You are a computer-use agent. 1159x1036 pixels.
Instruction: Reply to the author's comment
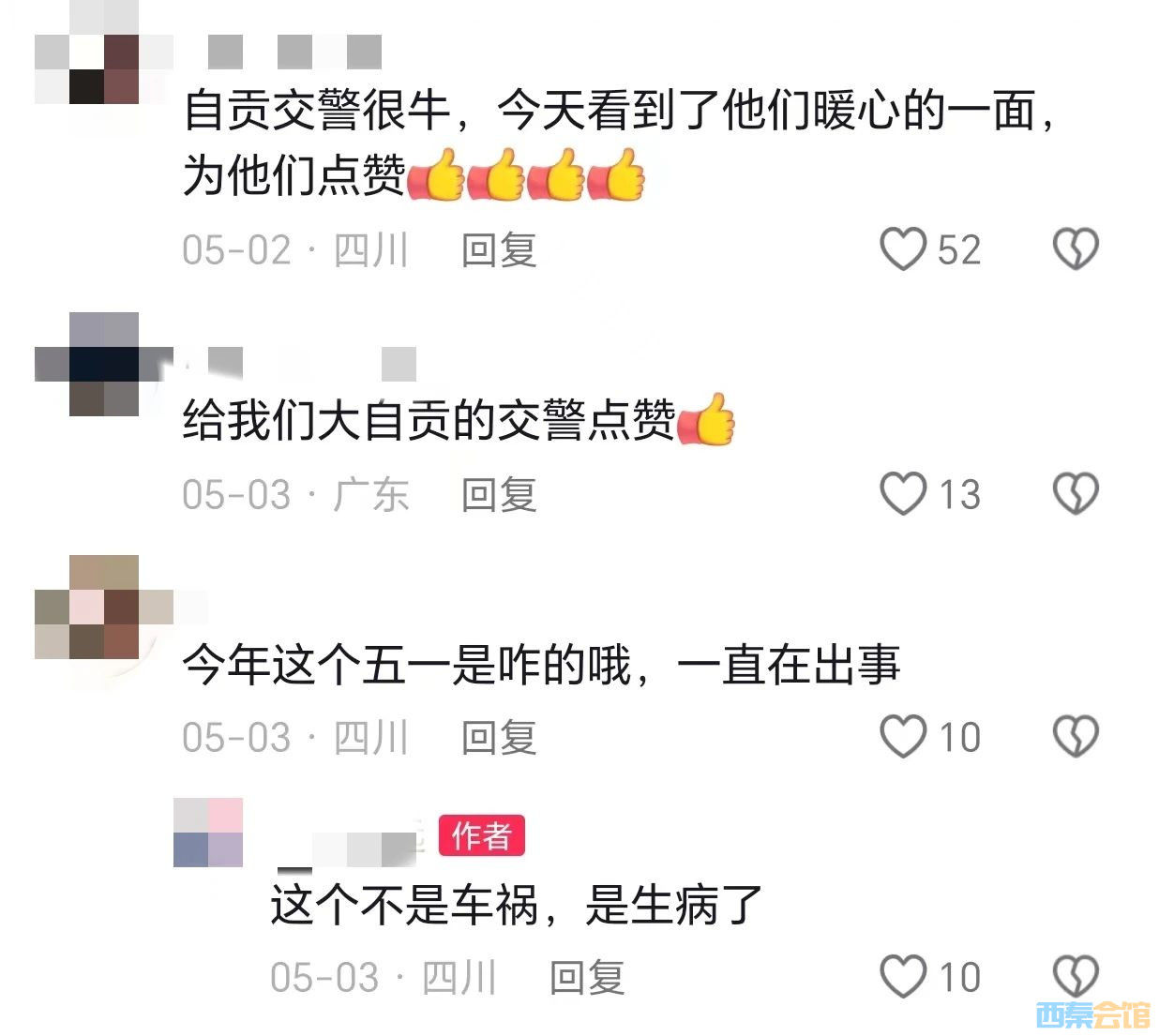click(x=587, y=978)
